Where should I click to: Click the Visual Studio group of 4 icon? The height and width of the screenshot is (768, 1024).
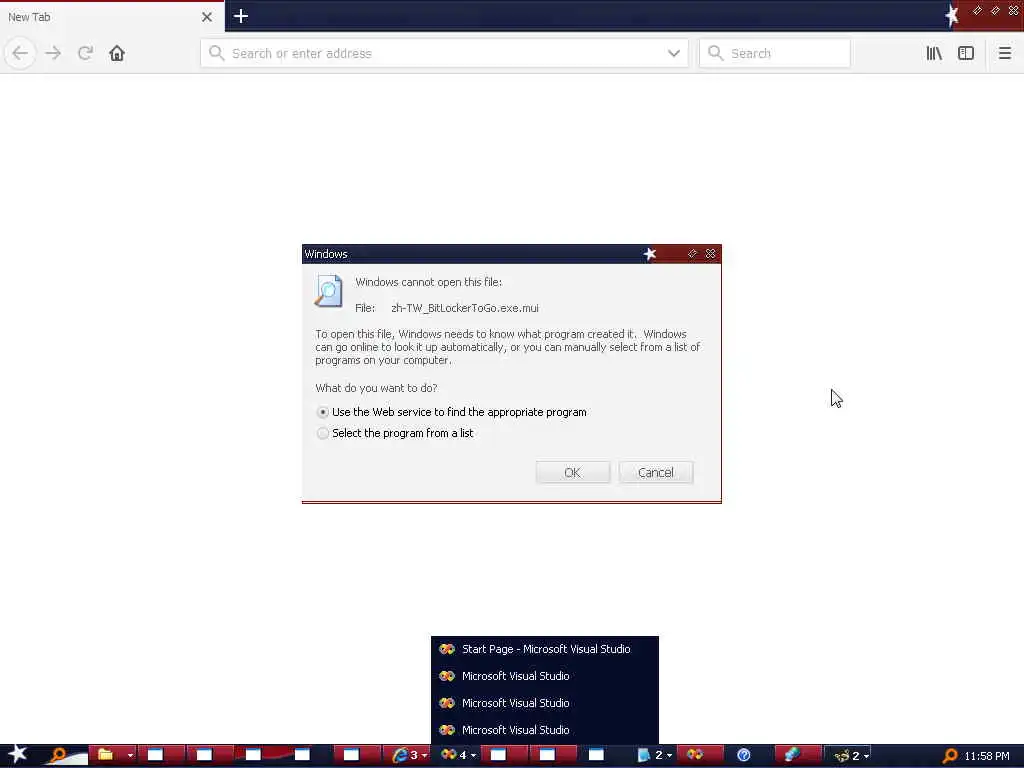click(x=449, y=755)
